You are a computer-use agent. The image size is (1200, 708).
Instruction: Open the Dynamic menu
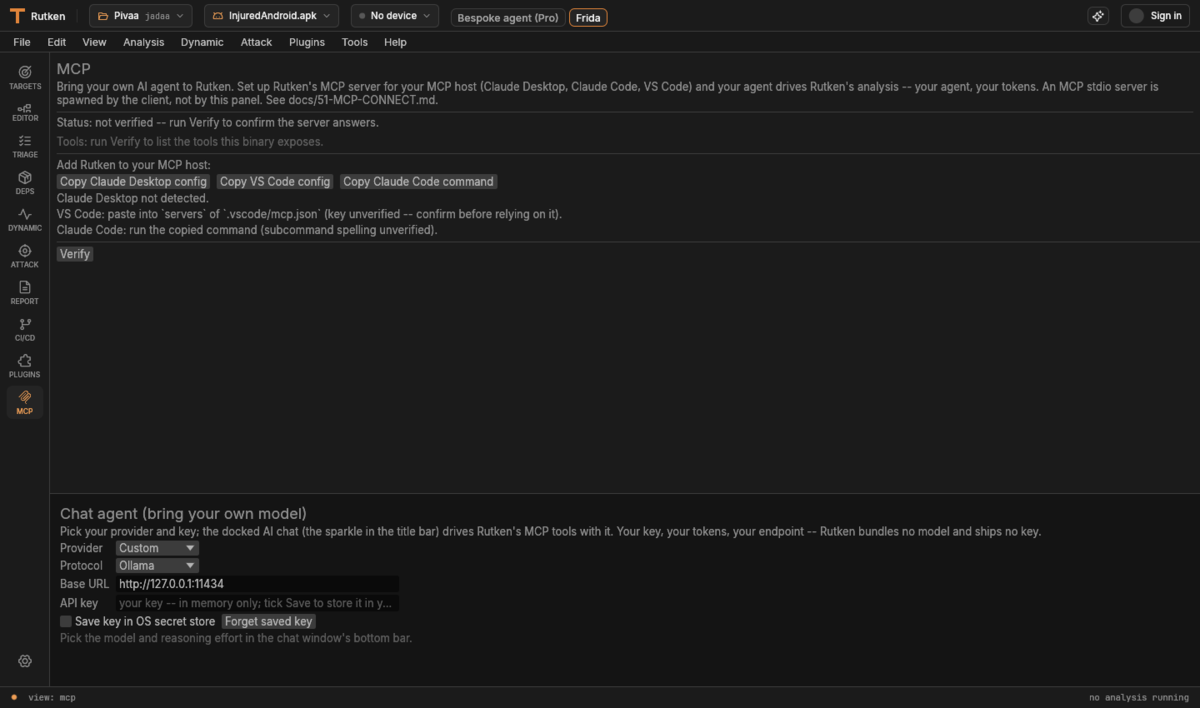tap(202, 42)
